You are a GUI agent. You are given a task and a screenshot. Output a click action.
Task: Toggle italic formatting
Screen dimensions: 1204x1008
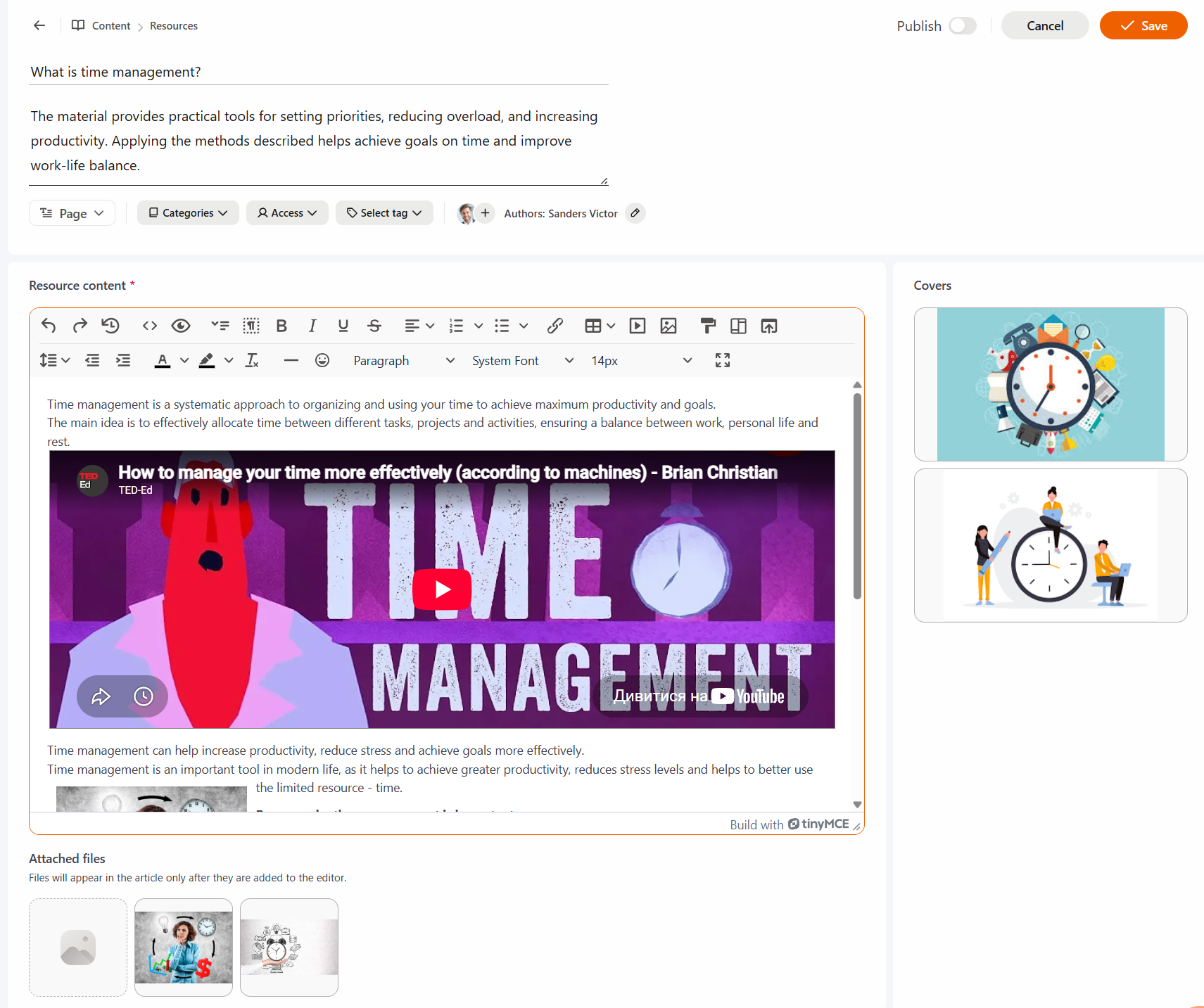[x=312, y=326]
